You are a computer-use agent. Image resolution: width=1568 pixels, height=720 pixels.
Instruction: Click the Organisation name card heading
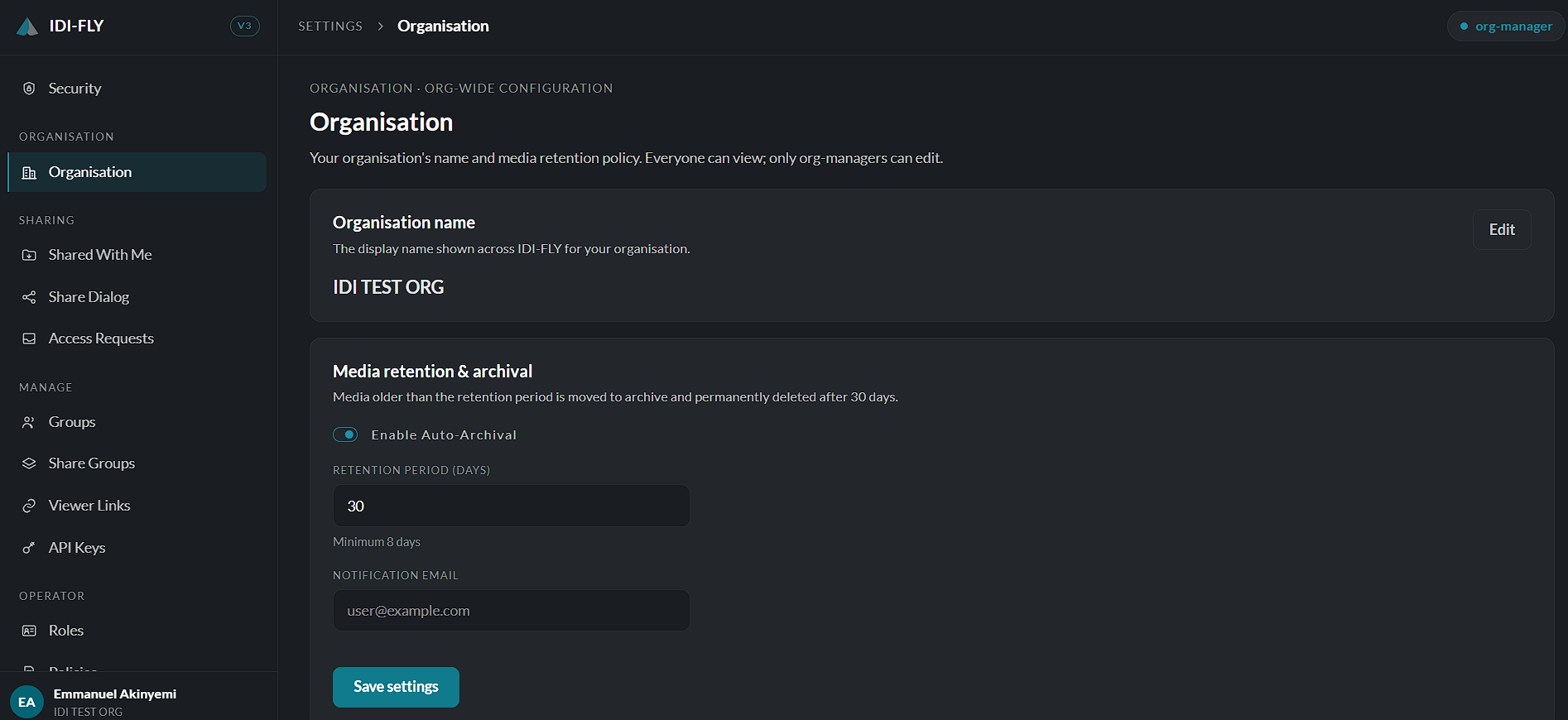click(404, 223)
